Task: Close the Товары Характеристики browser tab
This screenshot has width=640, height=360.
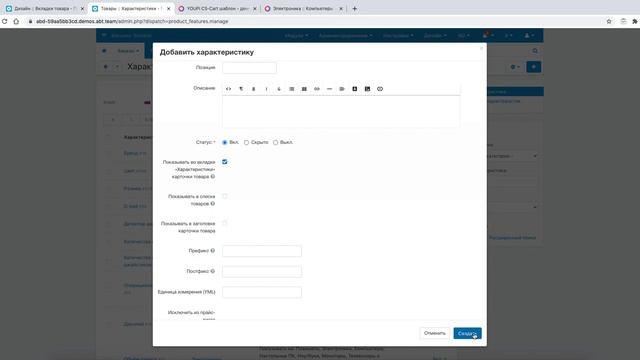Action: point(169,9)
